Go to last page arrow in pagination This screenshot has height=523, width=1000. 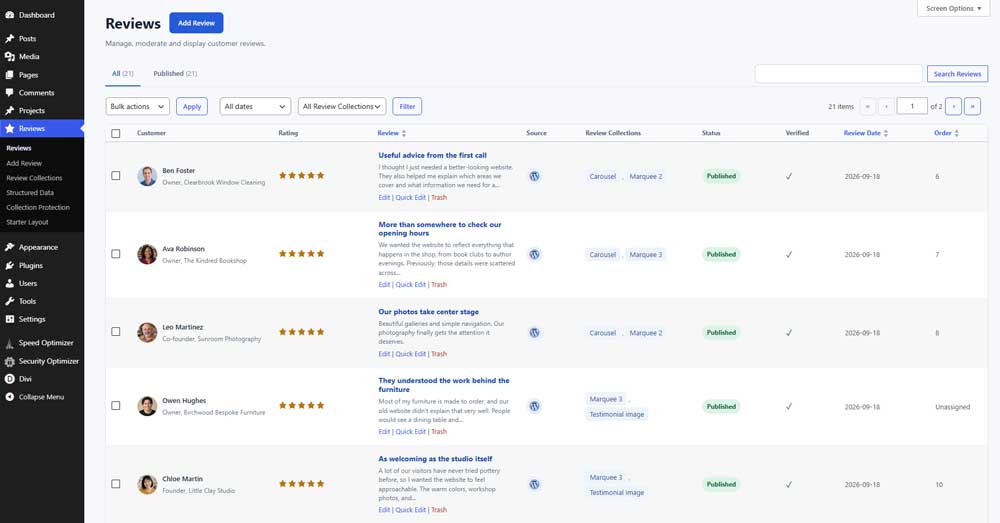tap(972, 107)
